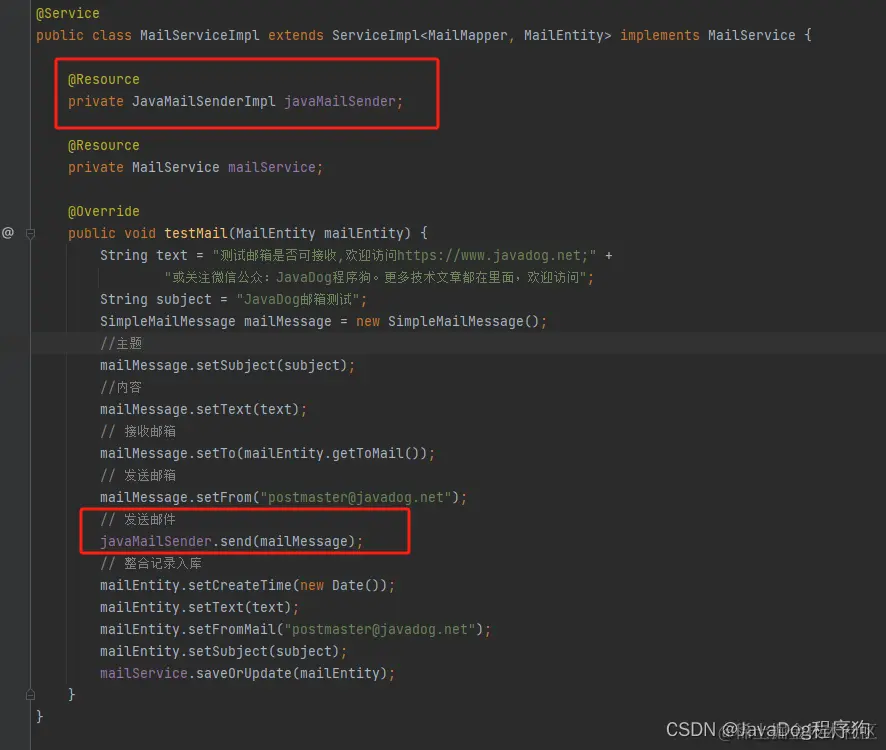Click mailEntity.setText(text) statement
This screenshot has width=886, height=750.
pos(199,608)
